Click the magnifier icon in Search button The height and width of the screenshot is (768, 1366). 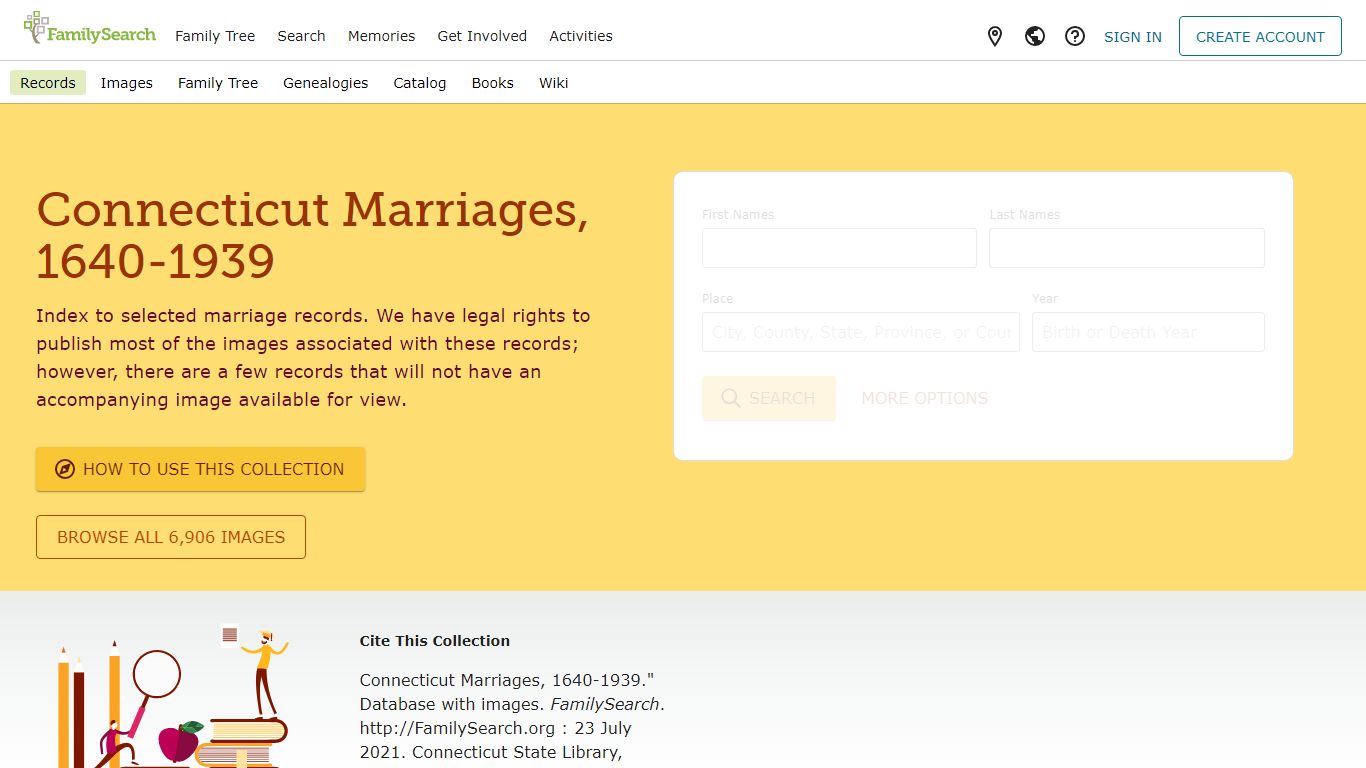[x=731, y=398]
